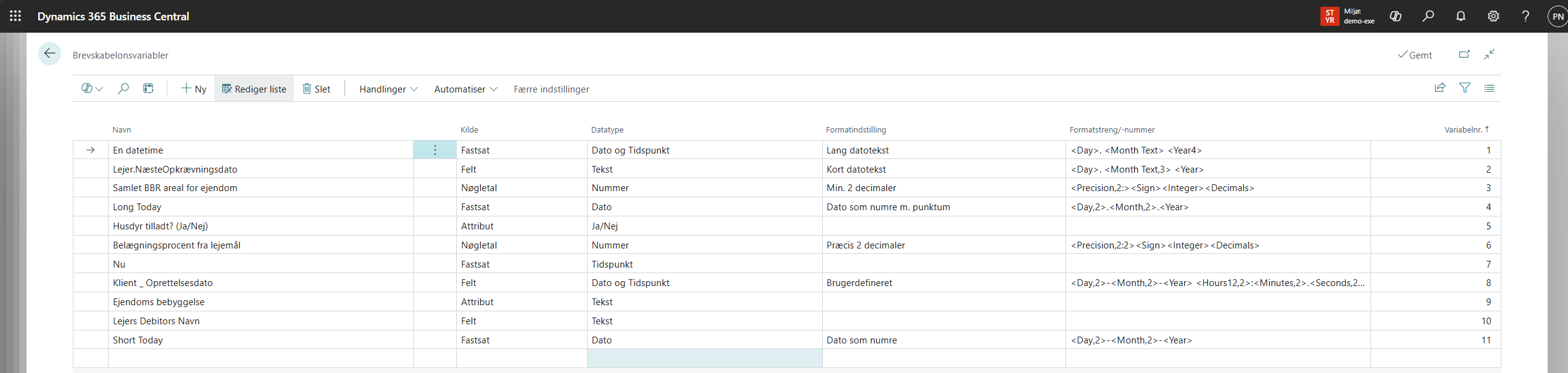Viewport: 1568px width, 373px height.
Task: Open the filter pane funnel icon
Action: tap(1464, 88)
